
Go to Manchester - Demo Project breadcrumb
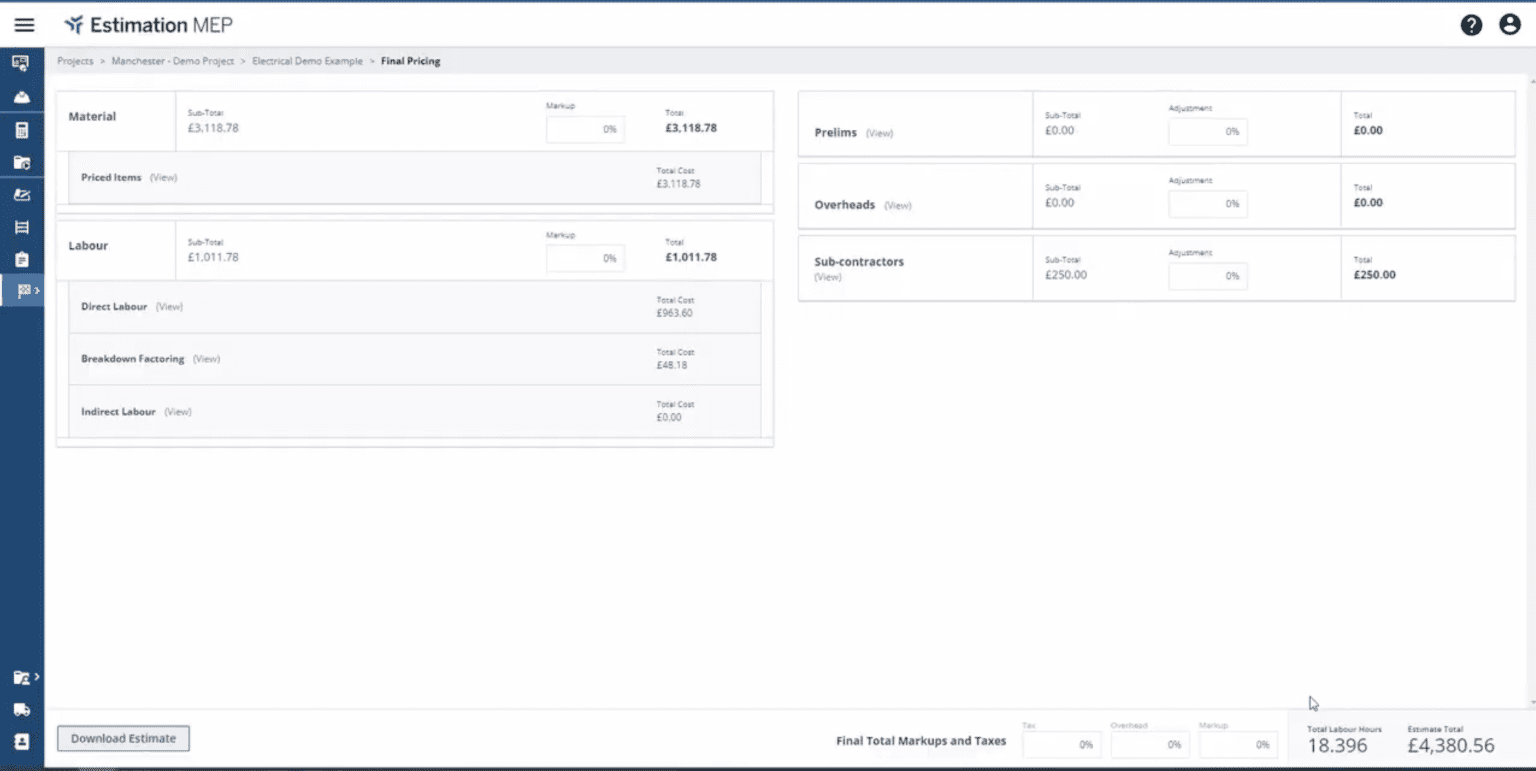172,61
